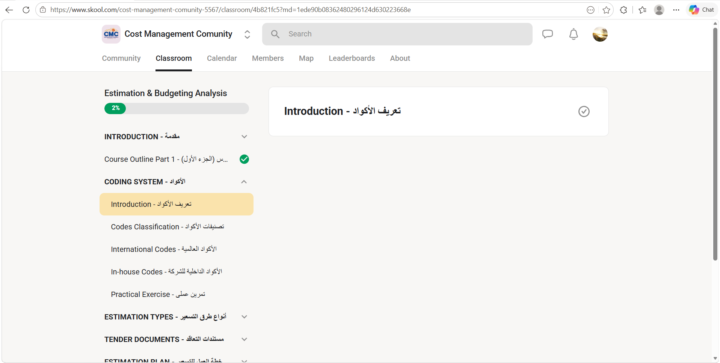View the Leaderboards tab

click(352, 58)
